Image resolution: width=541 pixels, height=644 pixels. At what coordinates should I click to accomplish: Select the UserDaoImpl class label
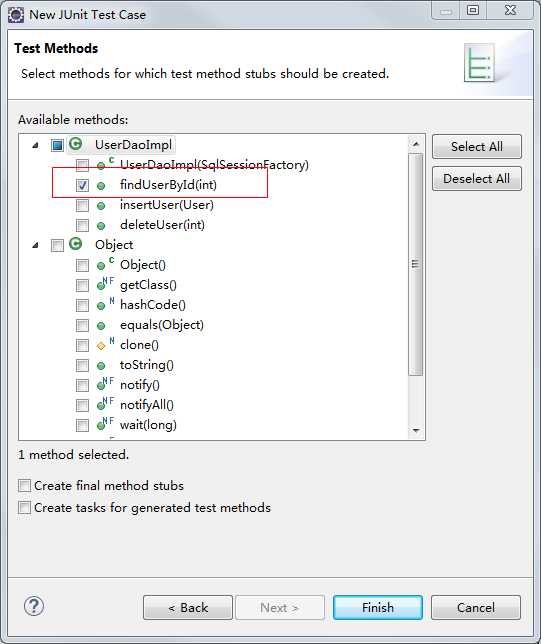coord(134,145)
